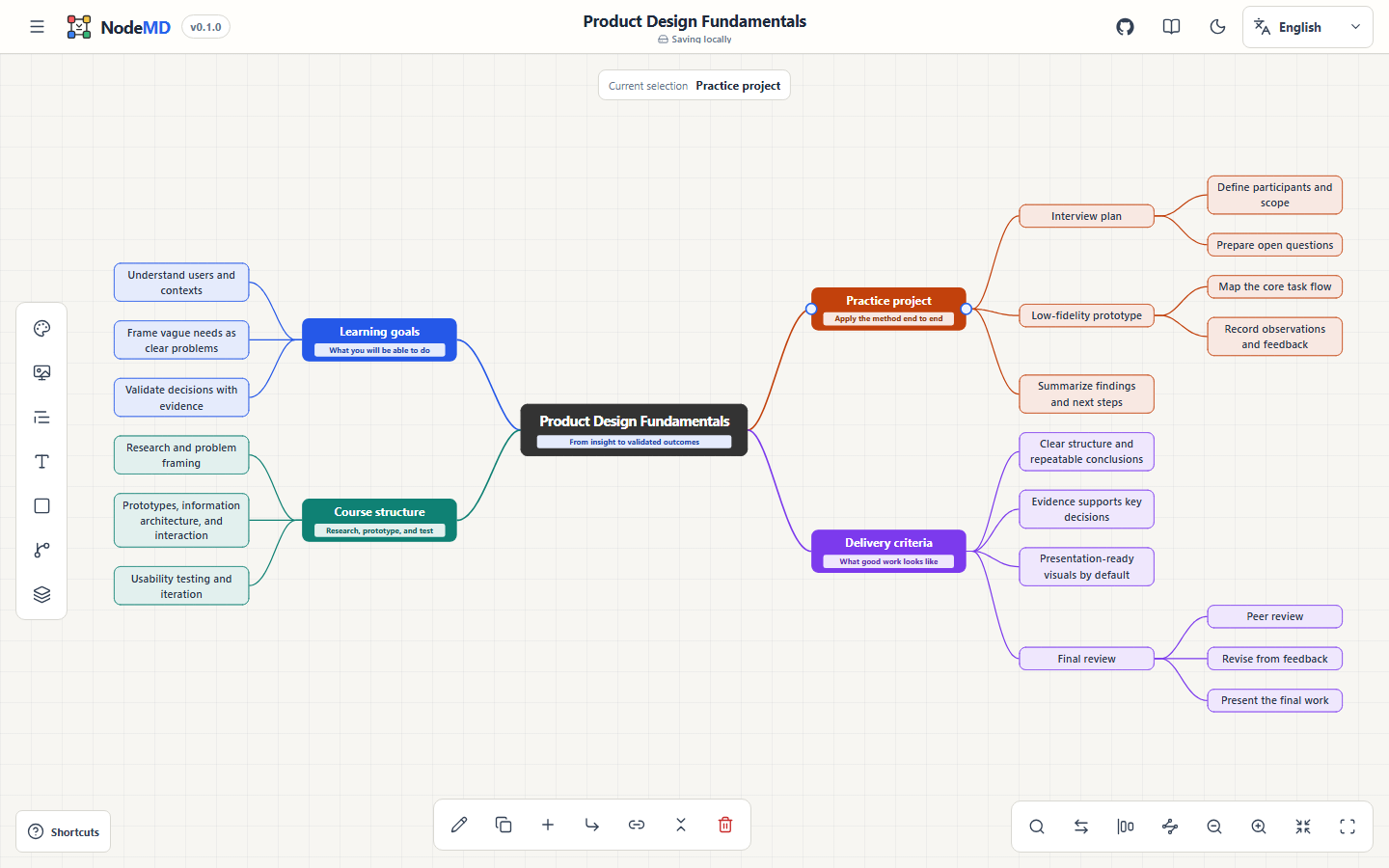Select the shape square tool
Viewport: 1389px width, 868px height.
(41, 506)
